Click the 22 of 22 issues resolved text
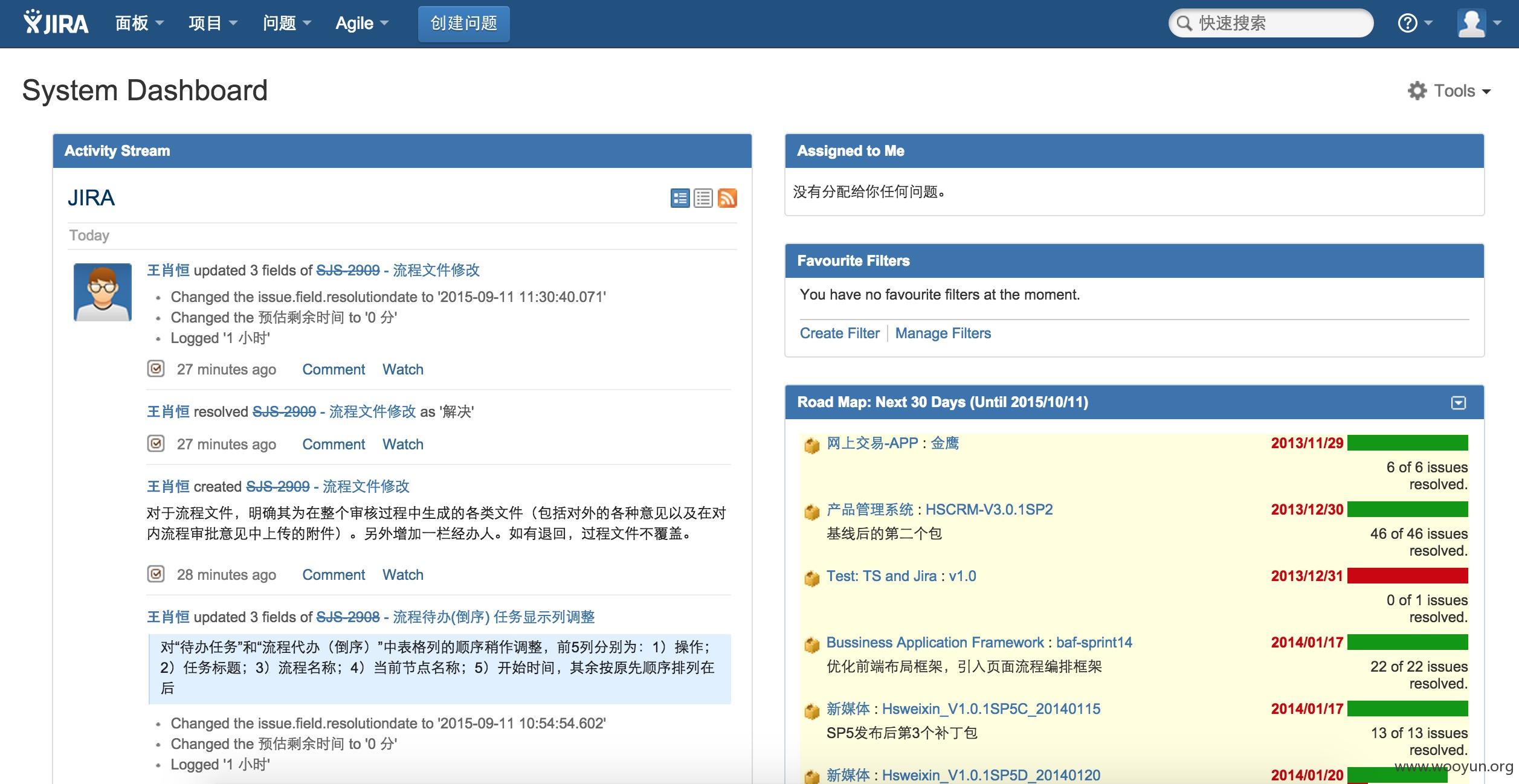 pos(1419,675)
